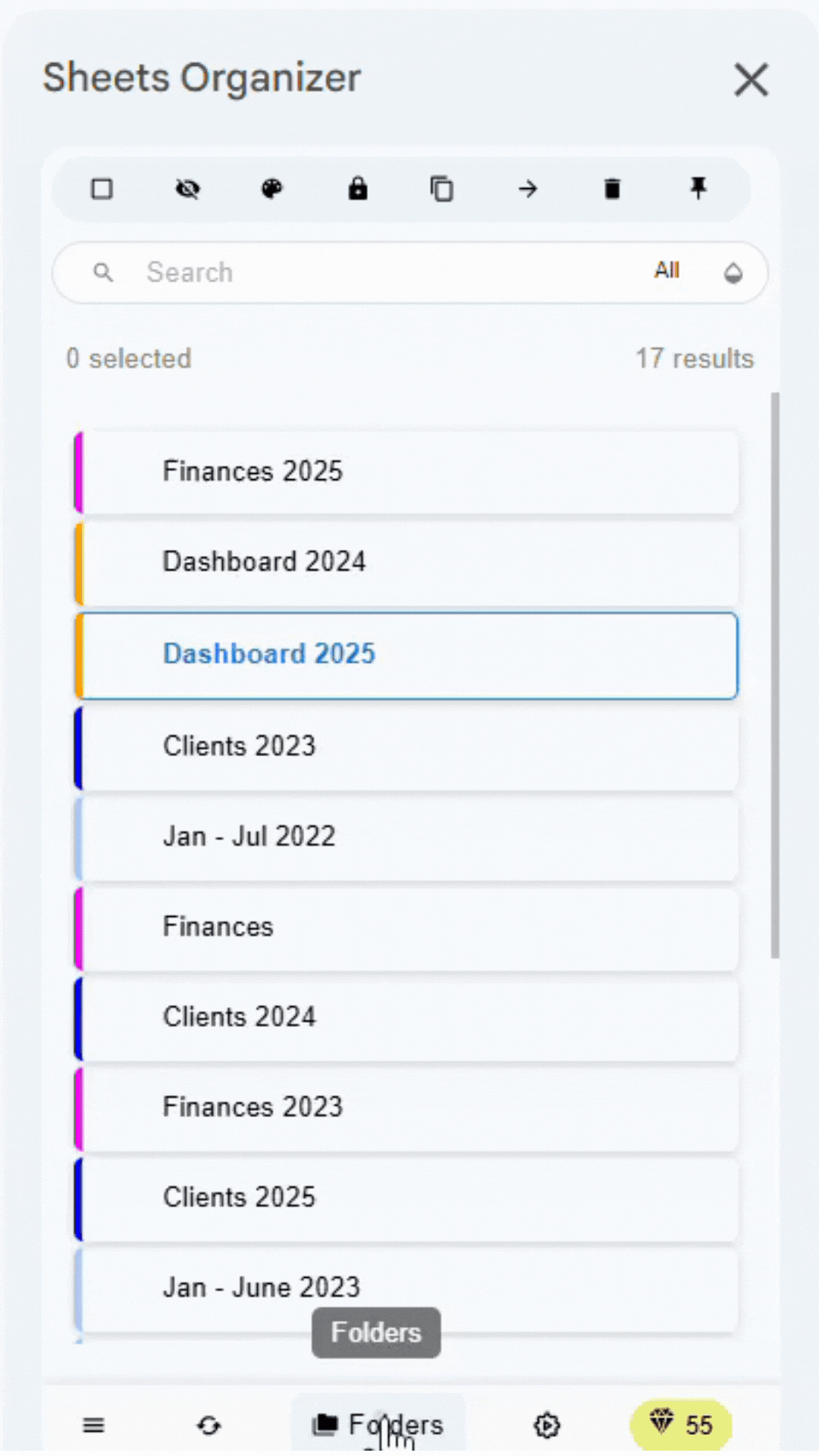
Task: Switch to the Folders tab
Action: [378, 1426]
